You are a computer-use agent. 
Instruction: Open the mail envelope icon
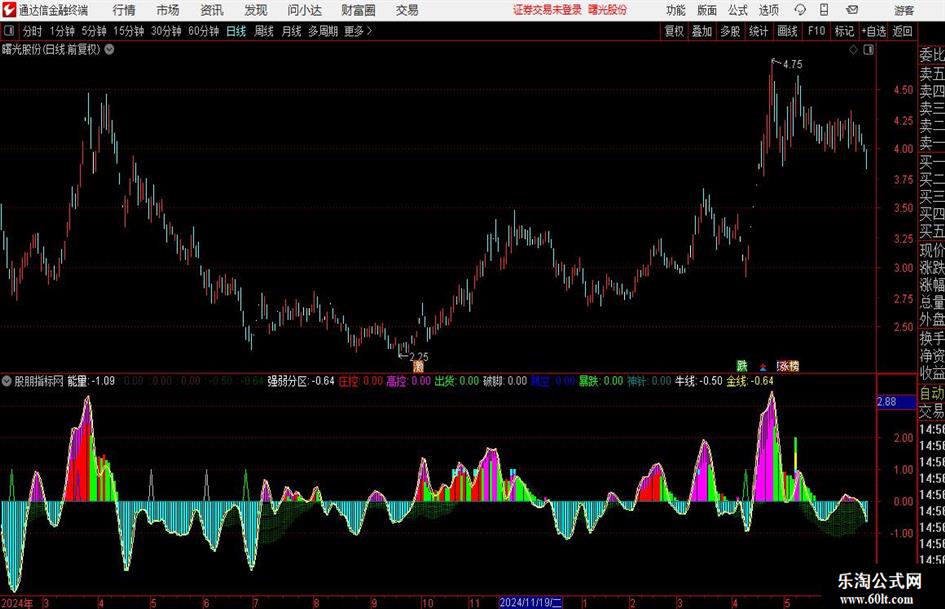click(x=852, y=10)
